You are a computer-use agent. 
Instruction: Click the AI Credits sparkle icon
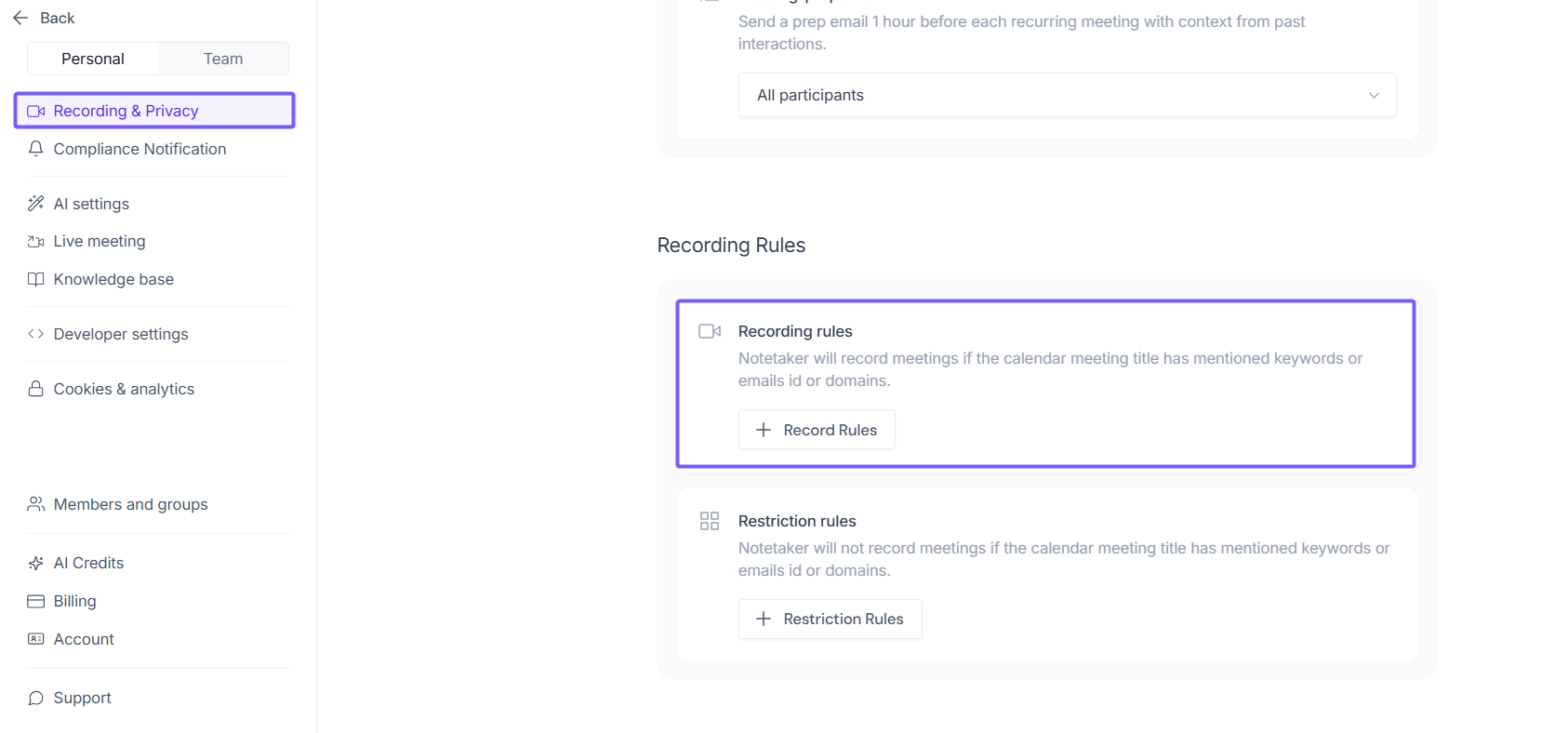[36, 563]
